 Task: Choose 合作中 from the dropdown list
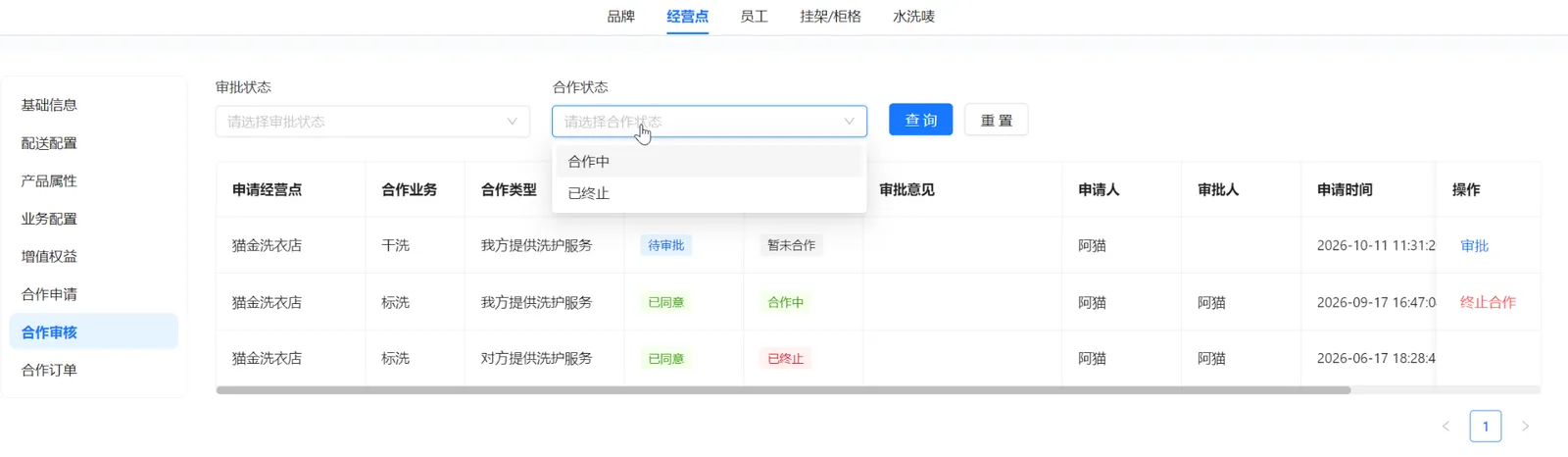point(710,162)
